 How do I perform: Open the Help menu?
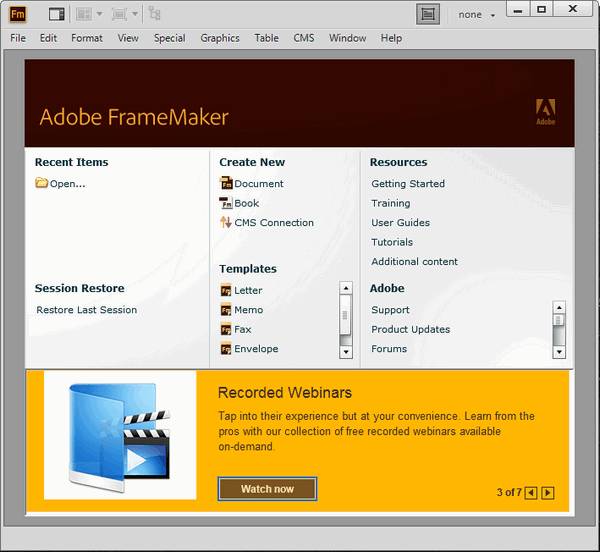coord(391,38)
